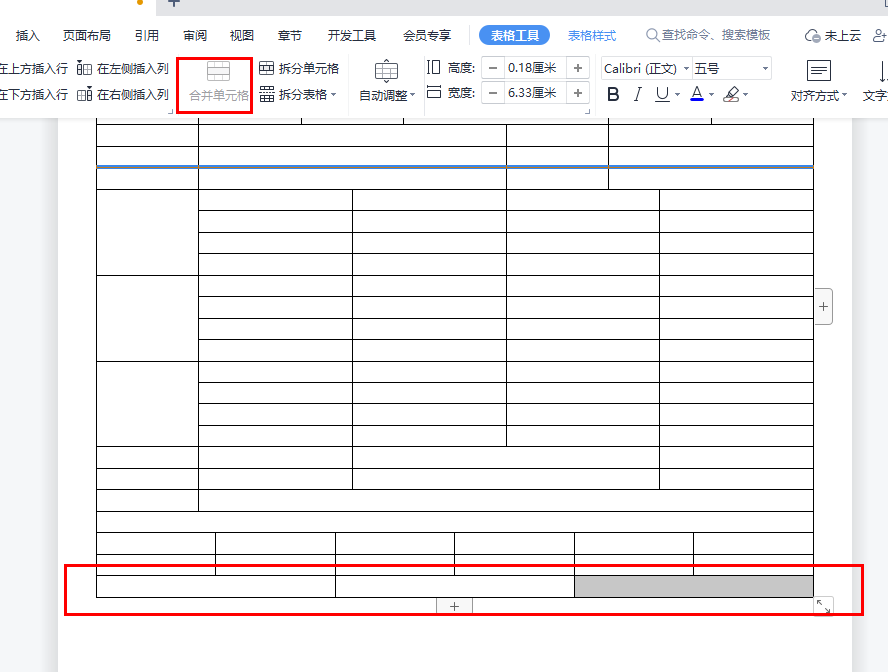Switch to the 表格样式 tab
Viewport: 888px width, 672px height.
592,36
